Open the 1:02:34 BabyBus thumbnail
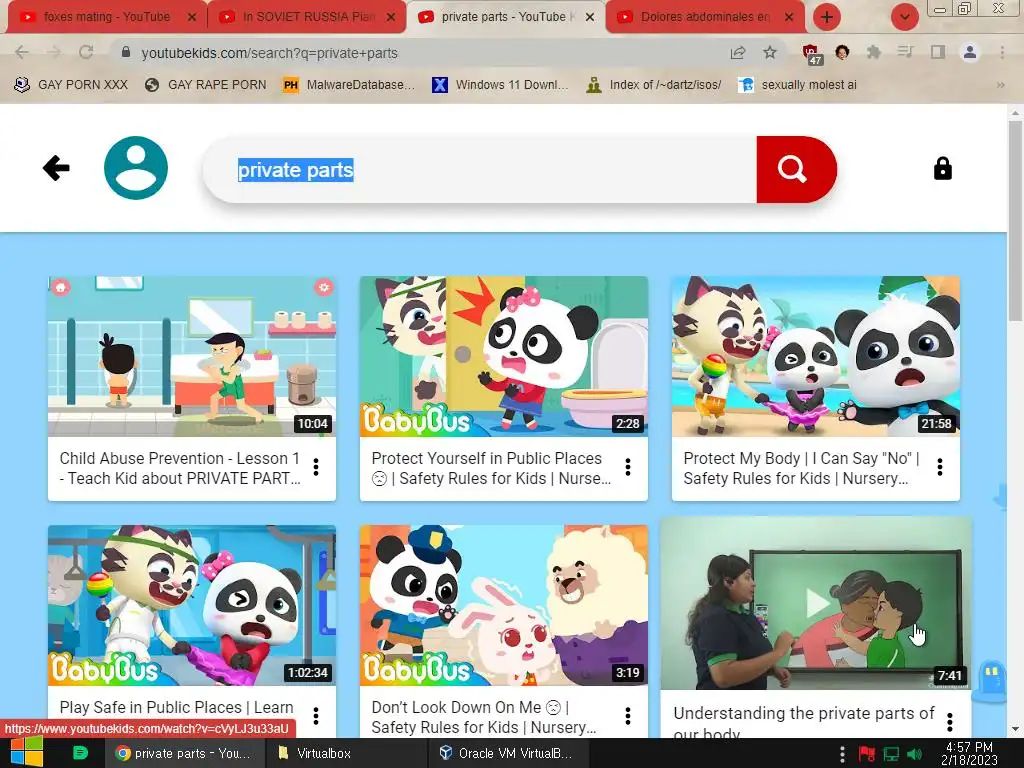This screenshot has width=1024, height=768. 191,605
